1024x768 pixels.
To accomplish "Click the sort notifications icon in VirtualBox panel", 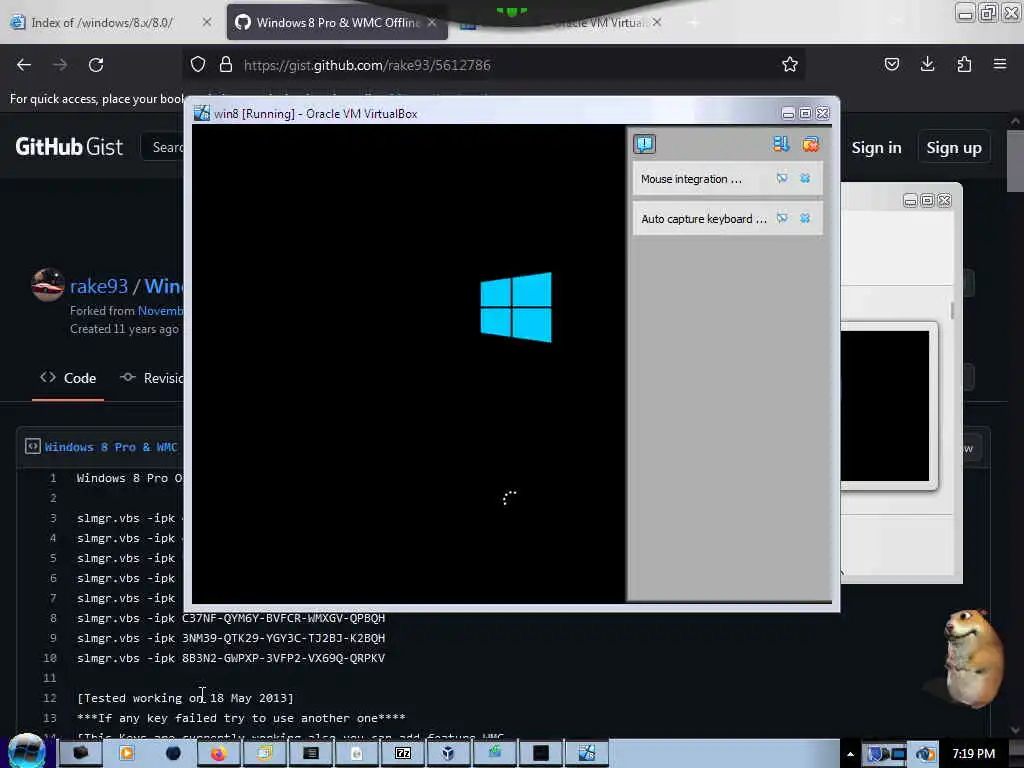I will [780, 144].
